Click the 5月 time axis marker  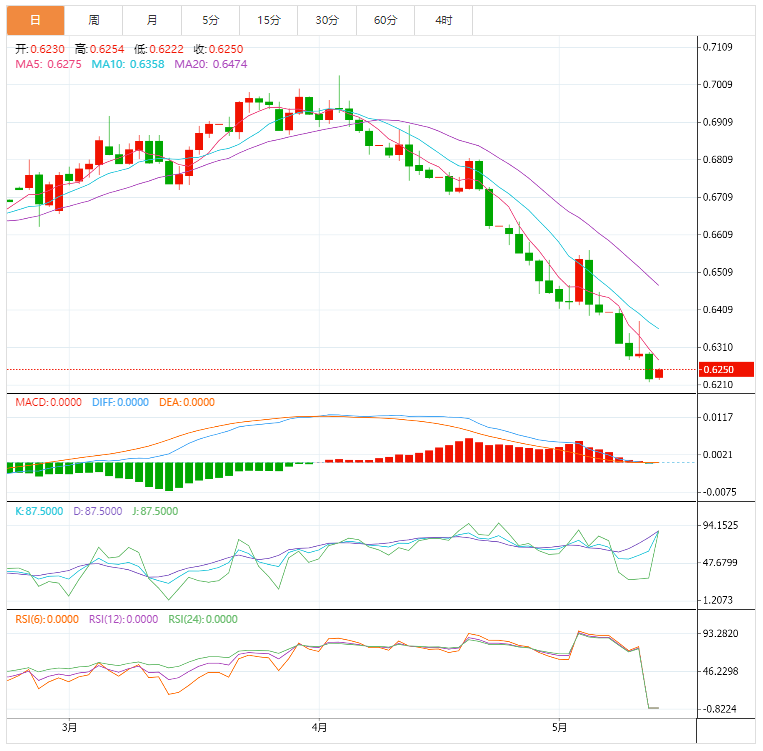pyautogui.click(x=560, y=728)
